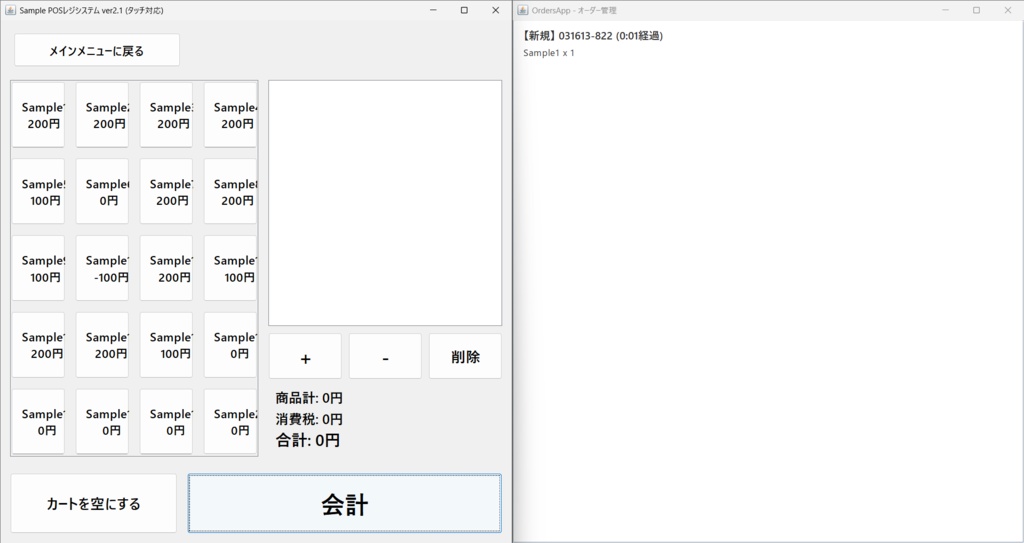Select the Sample4 200円 product button
The width and height of the screenshot is (1024, 543).
[x=231, y=115]
